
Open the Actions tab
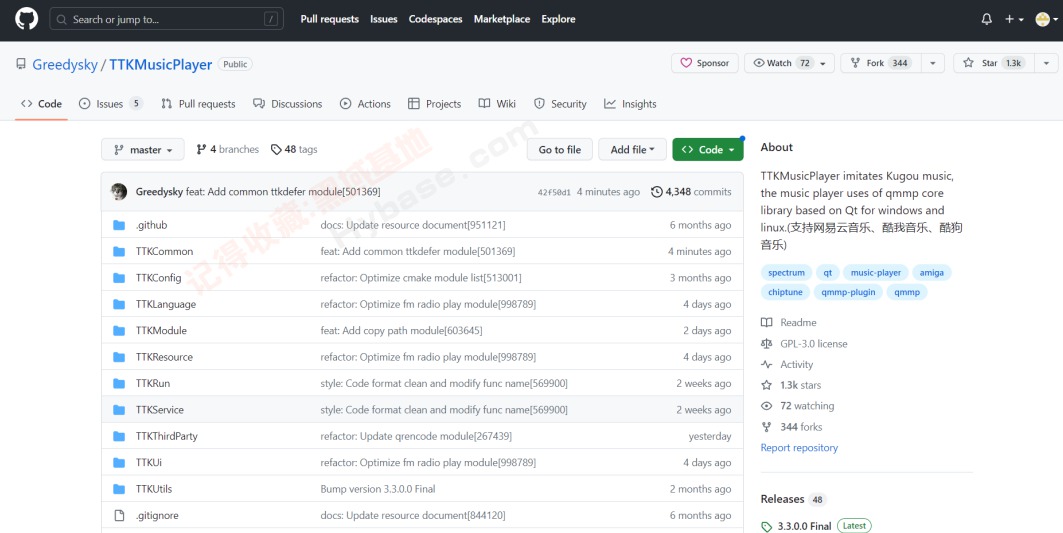pyautogui.click(x=365, y=104)
